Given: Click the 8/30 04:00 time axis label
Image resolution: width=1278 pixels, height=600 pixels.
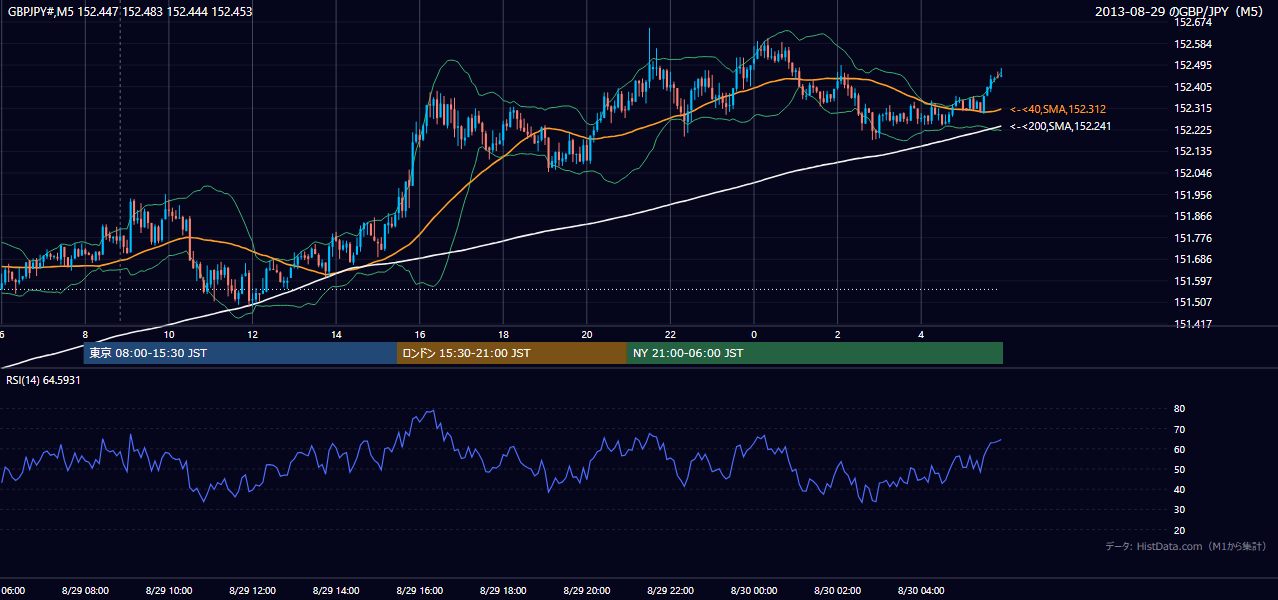Looking at the screenshot, I should [x=921, y=591].
